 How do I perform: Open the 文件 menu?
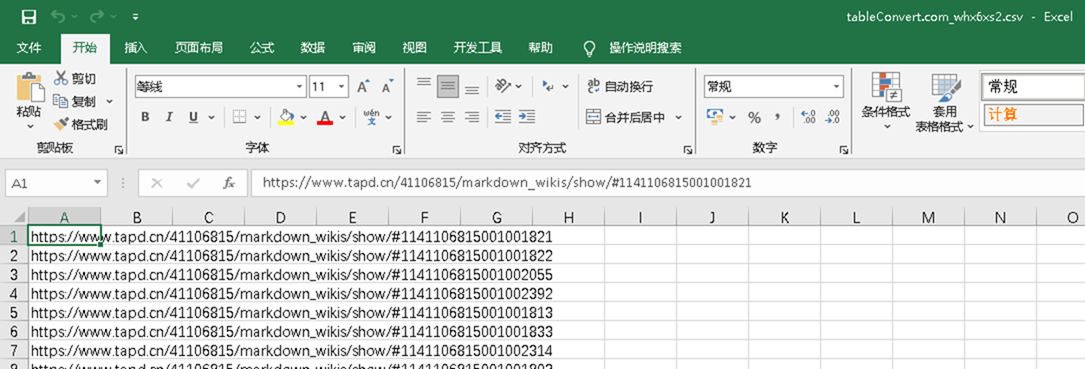click(29, 48)
